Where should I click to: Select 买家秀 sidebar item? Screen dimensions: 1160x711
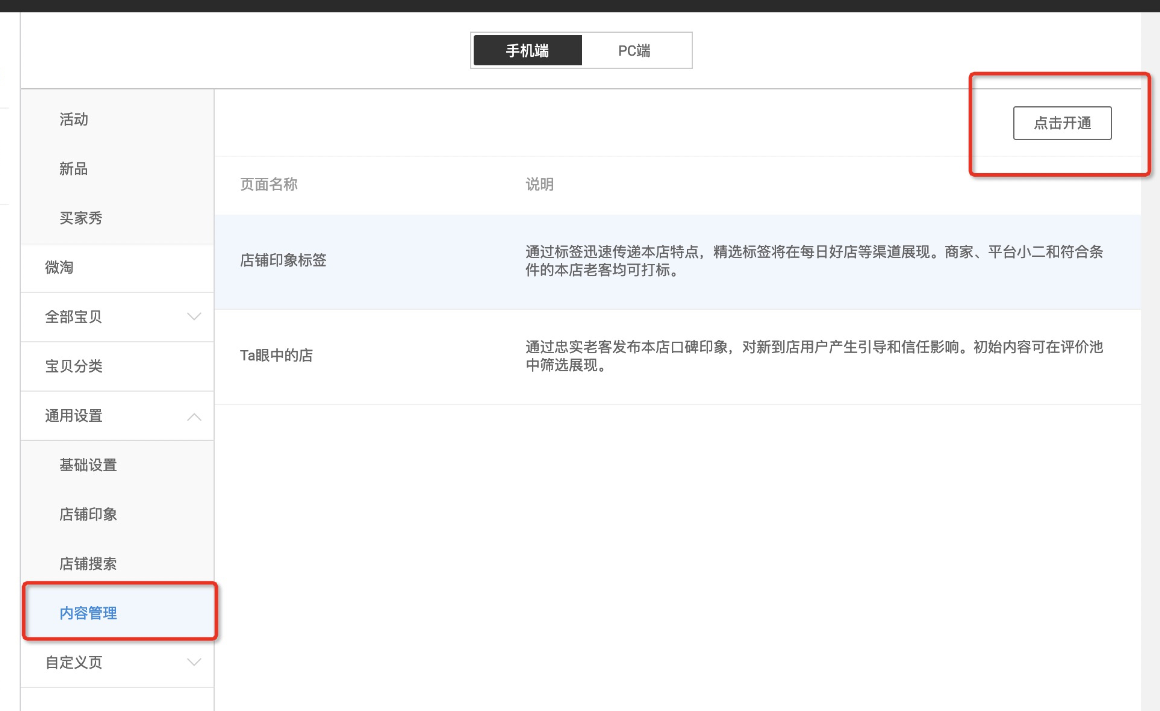point(81,218)
